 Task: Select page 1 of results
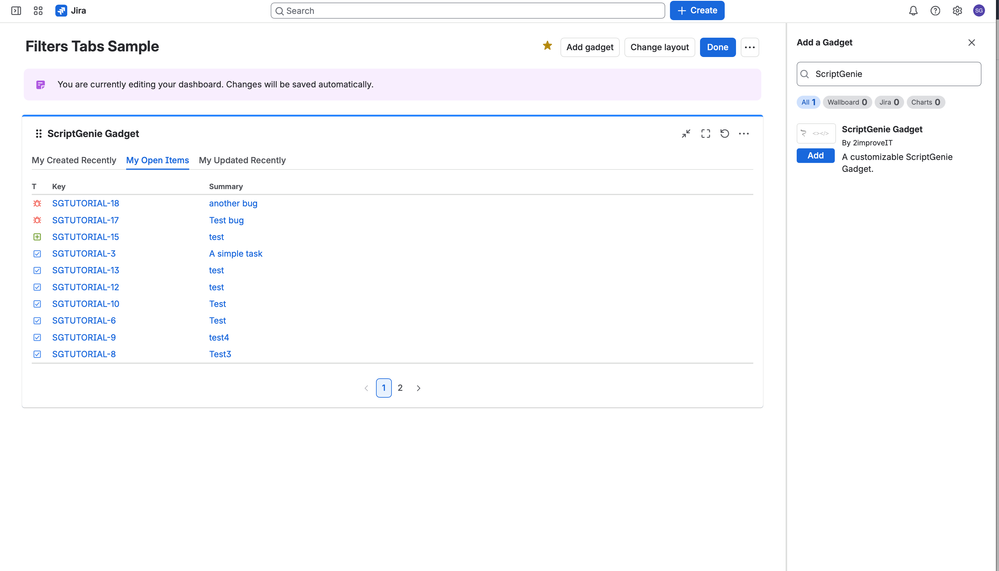(384, 388)
